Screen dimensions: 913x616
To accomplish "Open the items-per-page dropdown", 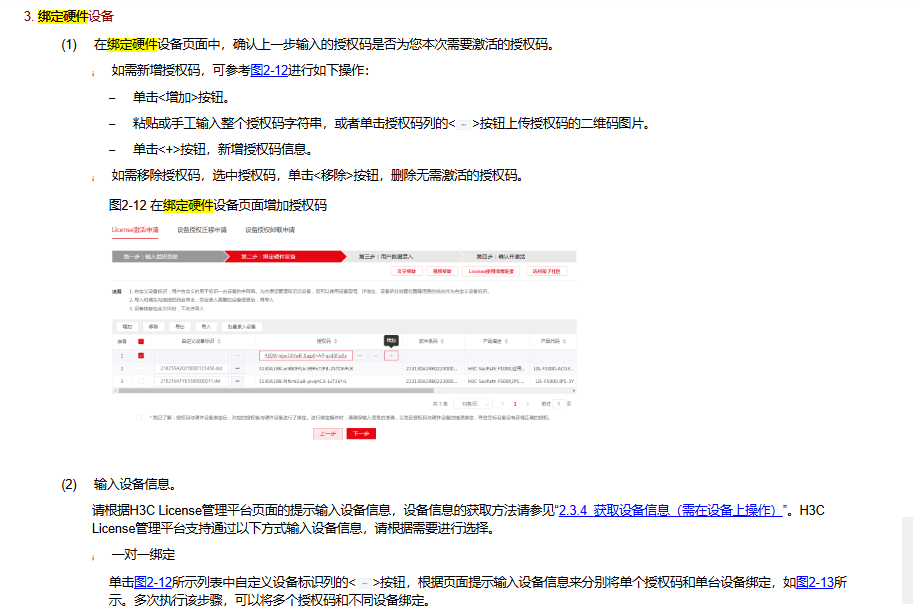I will [475, 403].
